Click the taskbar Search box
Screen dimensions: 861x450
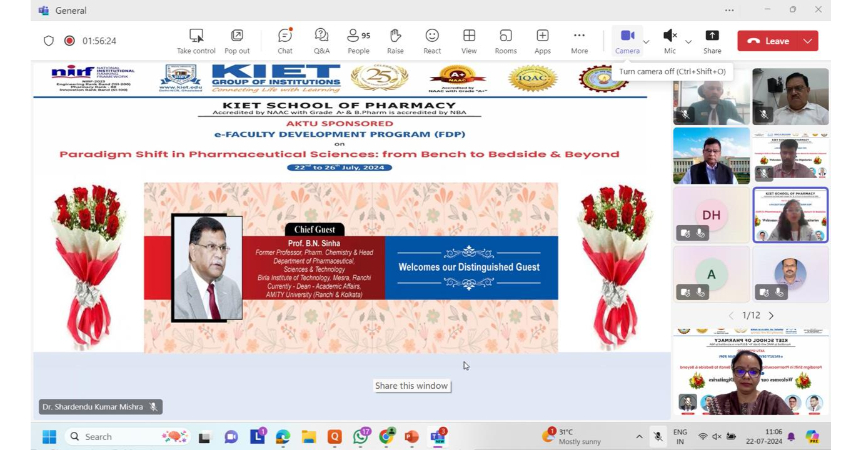[x=128, y=437]
